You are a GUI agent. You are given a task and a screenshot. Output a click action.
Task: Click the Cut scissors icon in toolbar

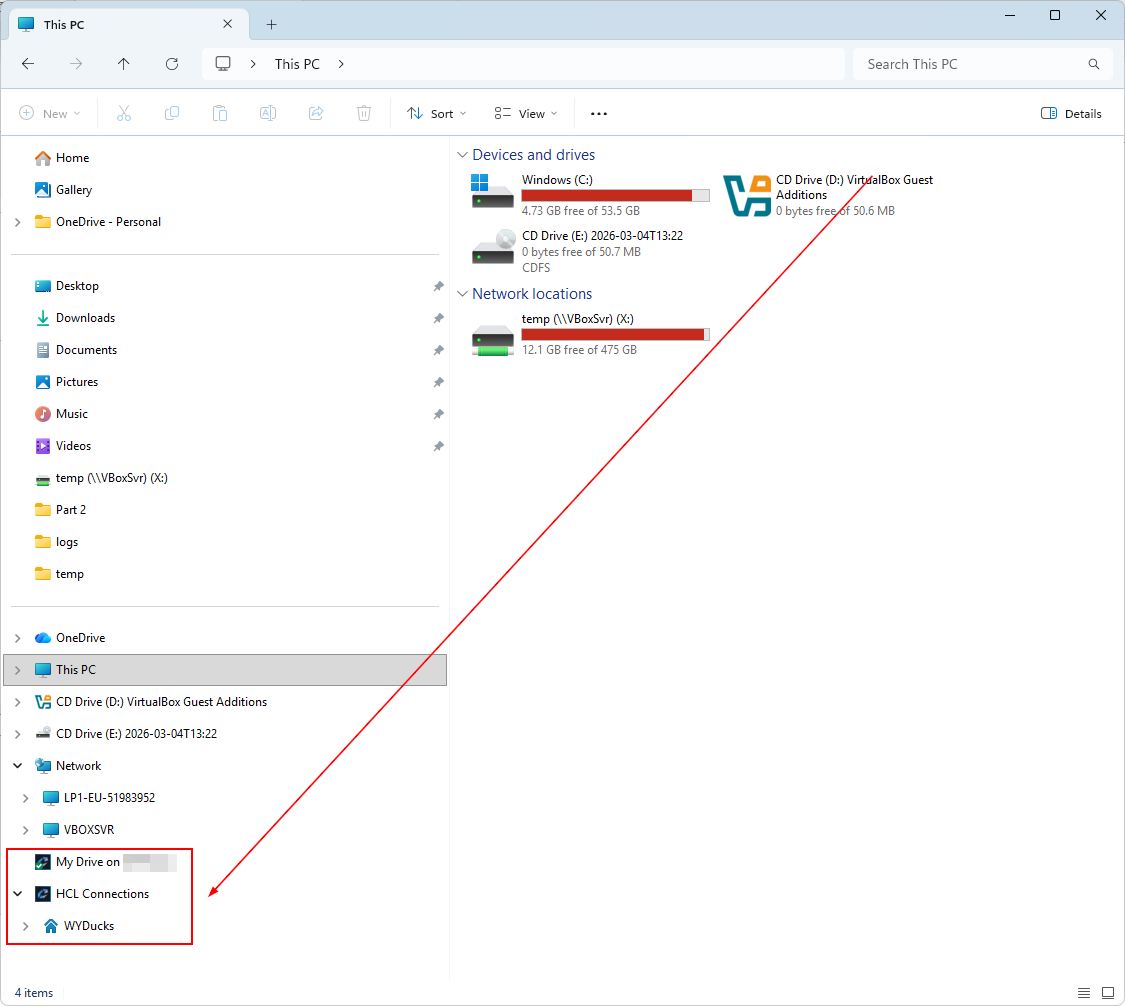[124, 114]
